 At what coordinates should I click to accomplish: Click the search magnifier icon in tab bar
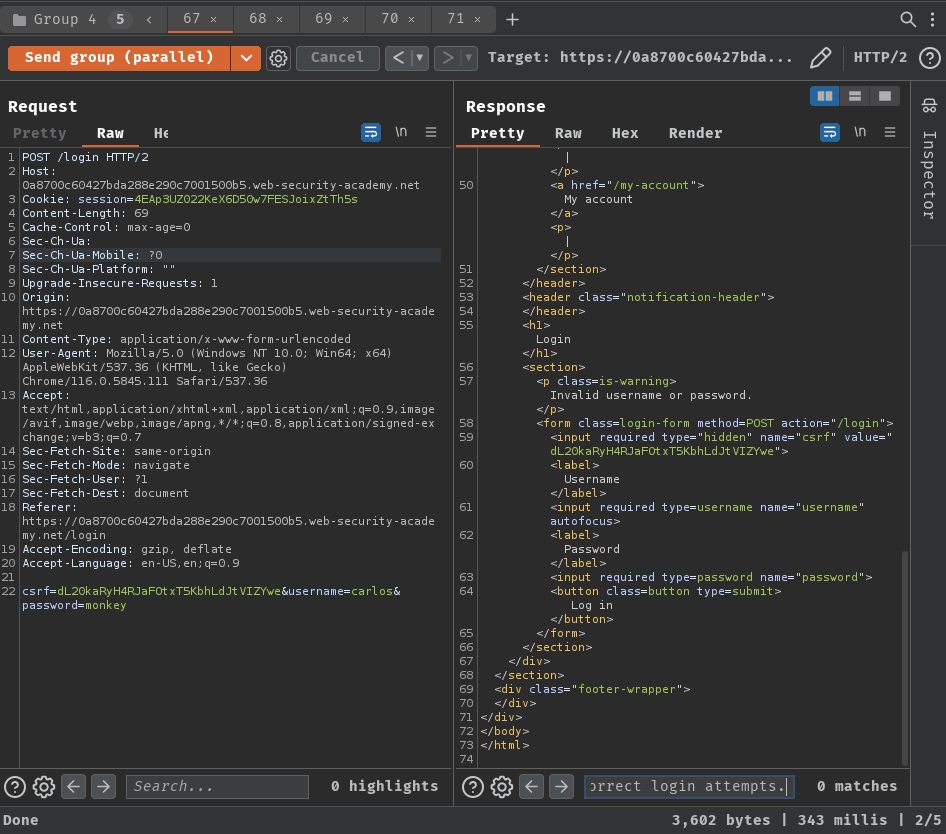tap(908, 19)
